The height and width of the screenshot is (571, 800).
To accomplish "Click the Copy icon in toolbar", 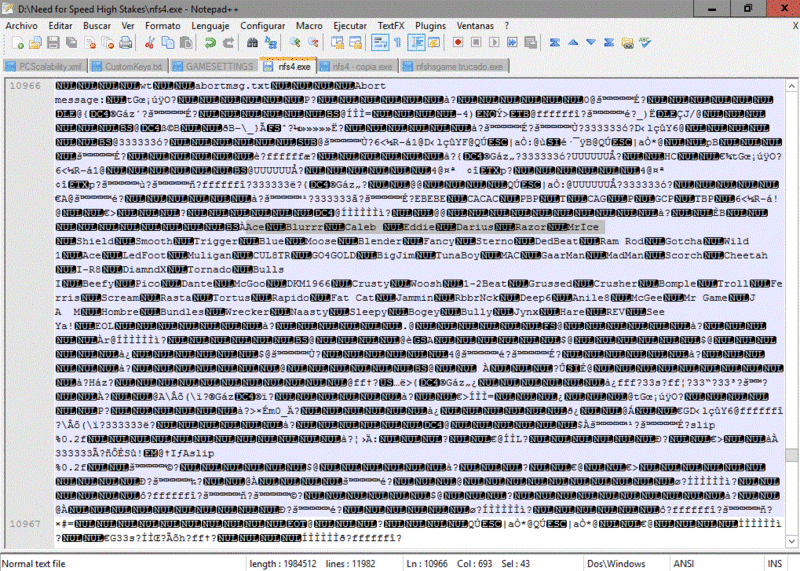I will [x=167, y=43].
